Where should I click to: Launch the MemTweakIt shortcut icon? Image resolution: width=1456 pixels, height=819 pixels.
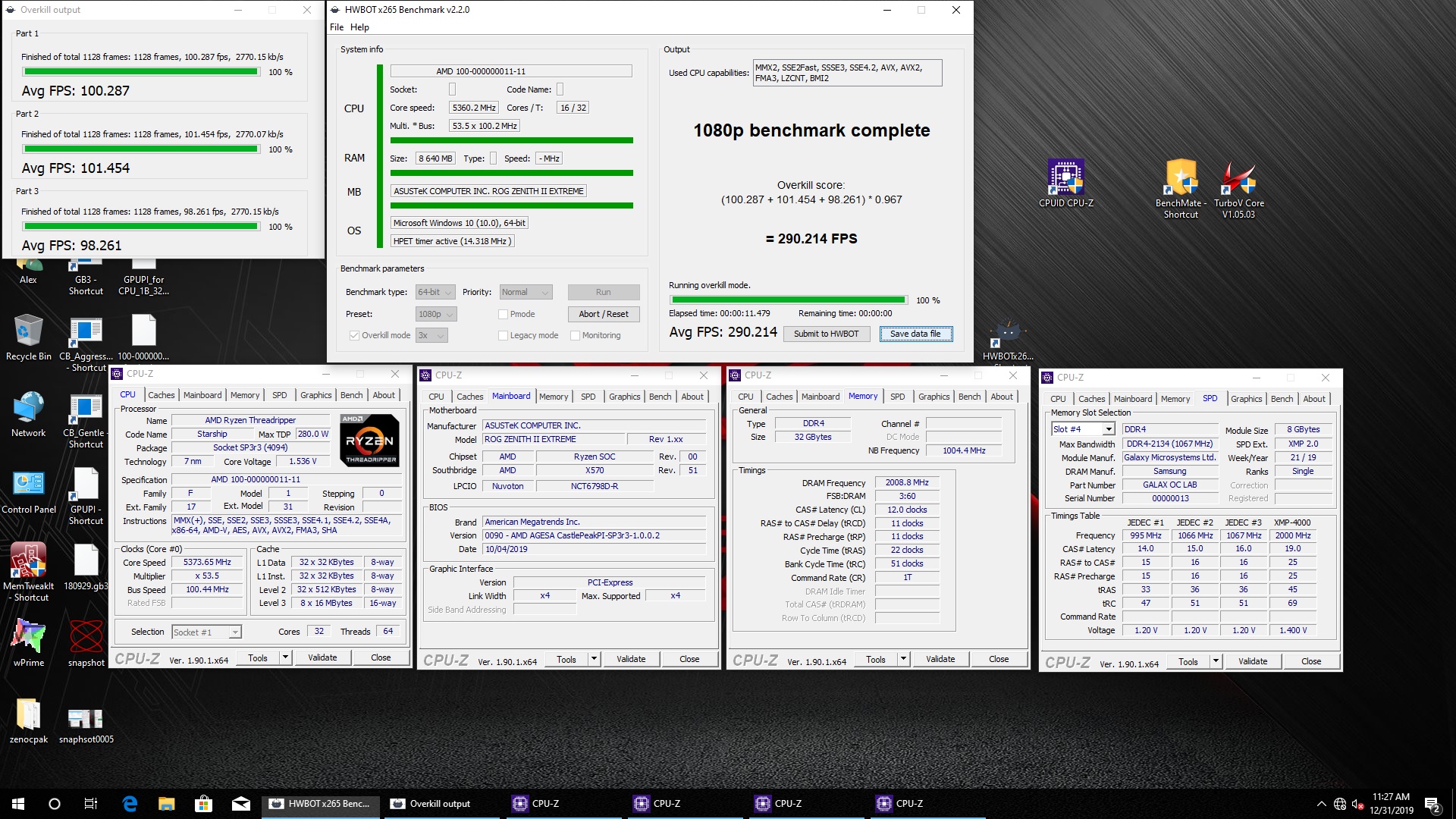click(29, 573)
